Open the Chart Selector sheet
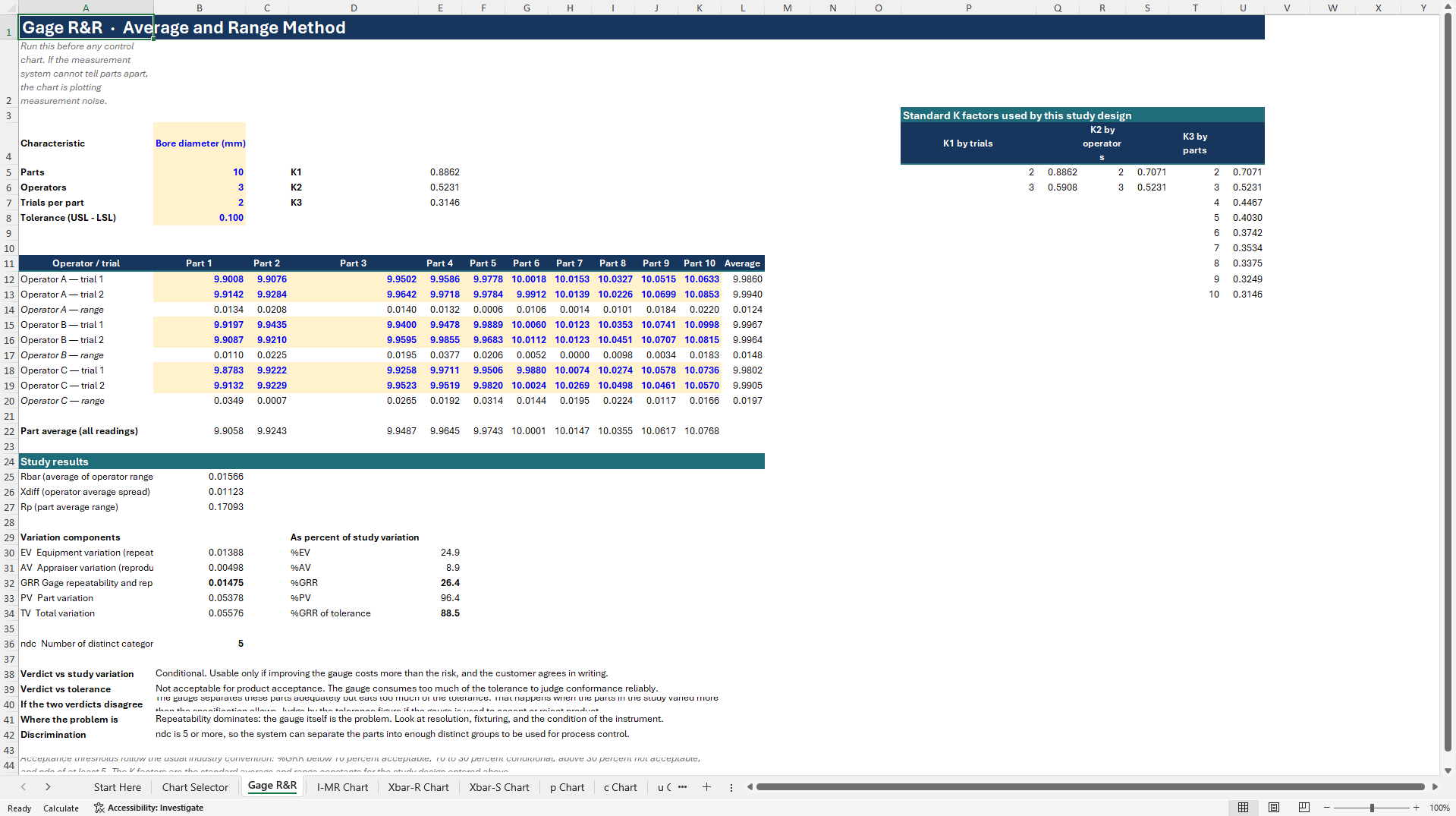Screen dimensions: 1456x816 coord(195,787)
